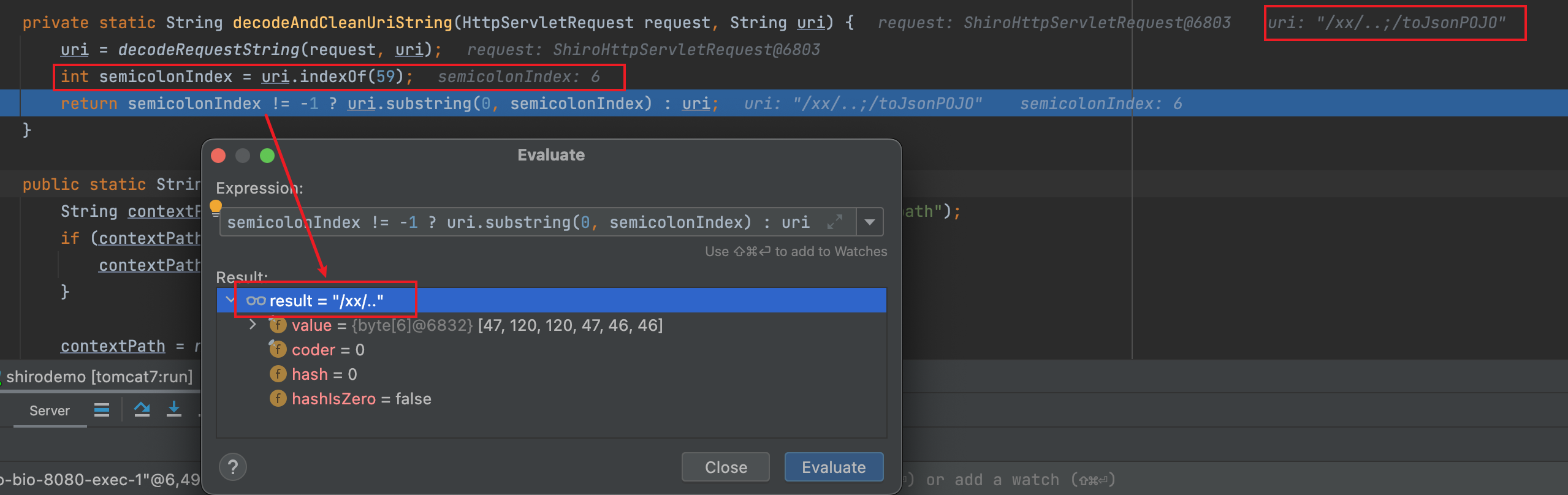Expand the expression field with the expand icon

point(835,222)
